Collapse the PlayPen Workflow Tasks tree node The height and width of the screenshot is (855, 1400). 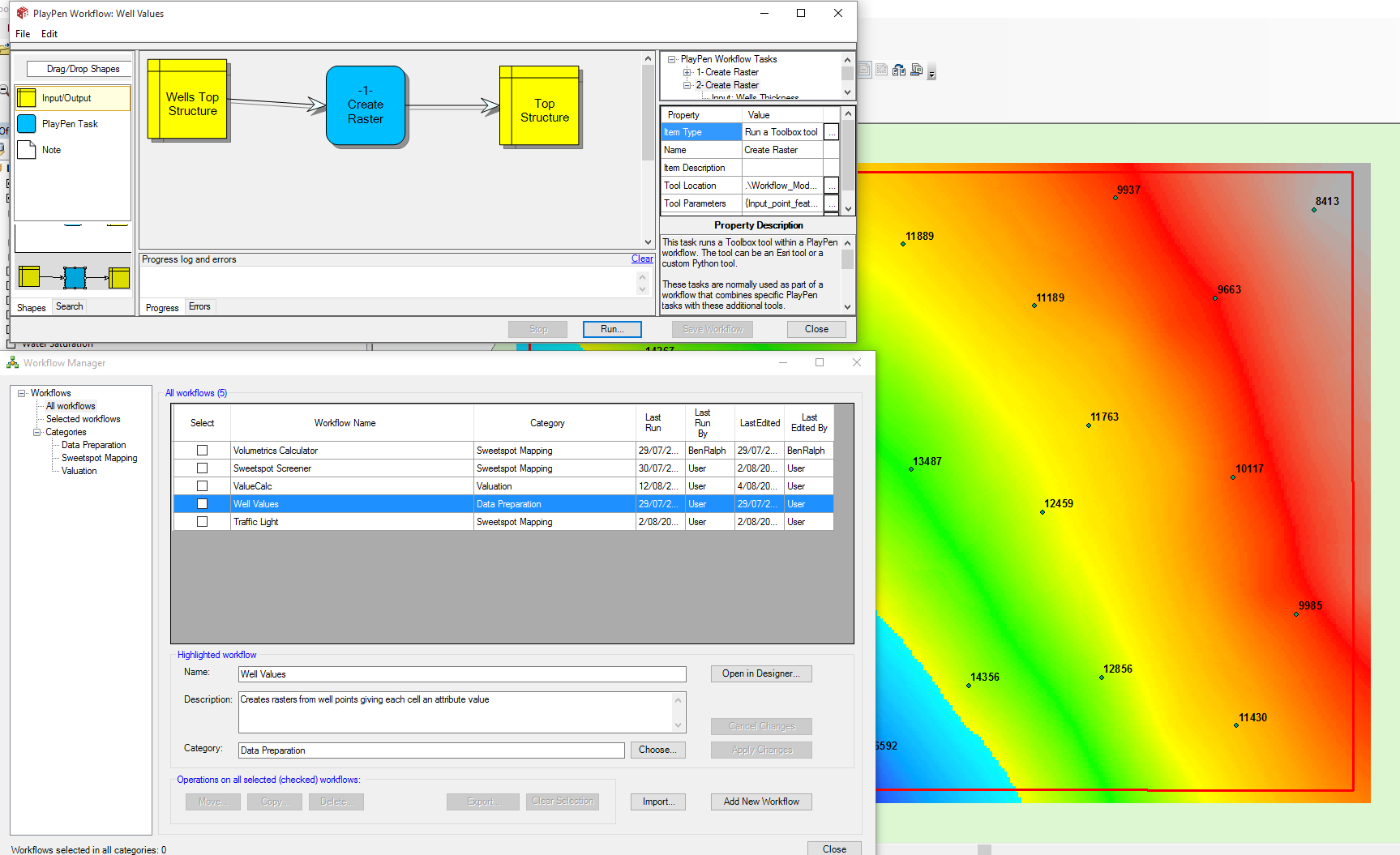coord(672,59)
